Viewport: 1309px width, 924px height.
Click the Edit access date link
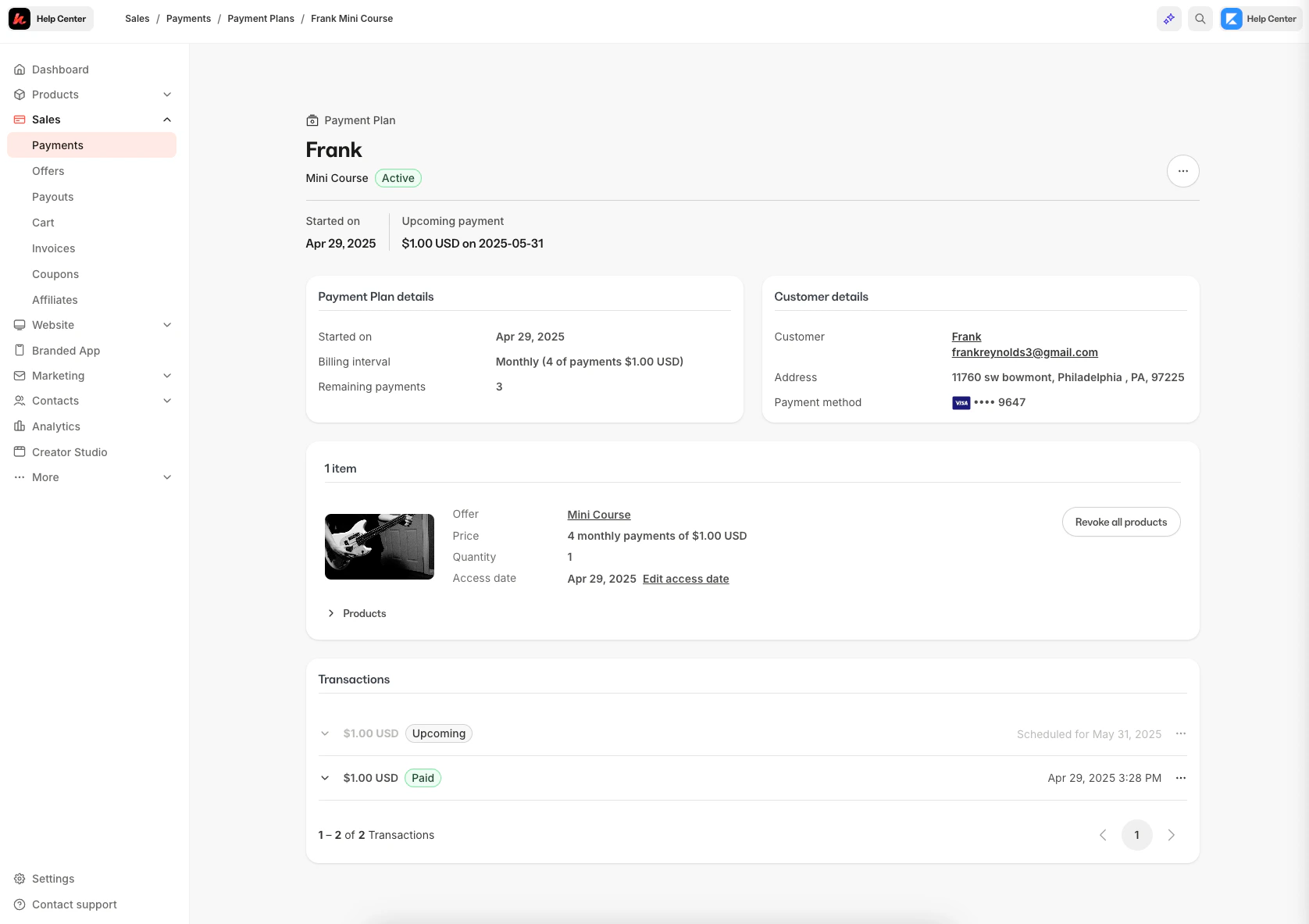(685, 579)
